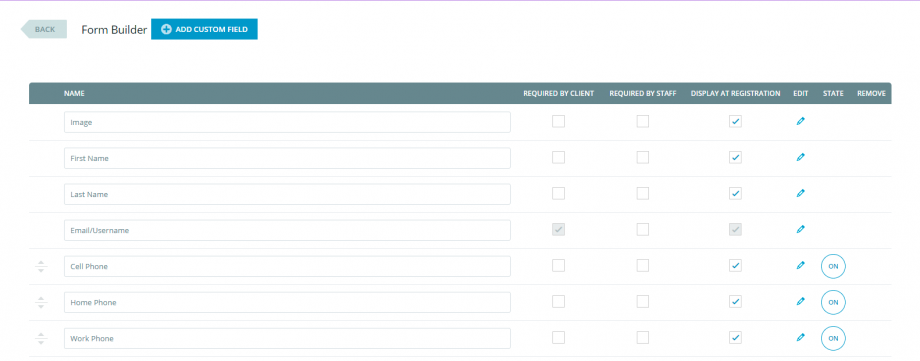Screen dimensions: 920x361
Task: Focus the First Name name field
Action: 288,158
